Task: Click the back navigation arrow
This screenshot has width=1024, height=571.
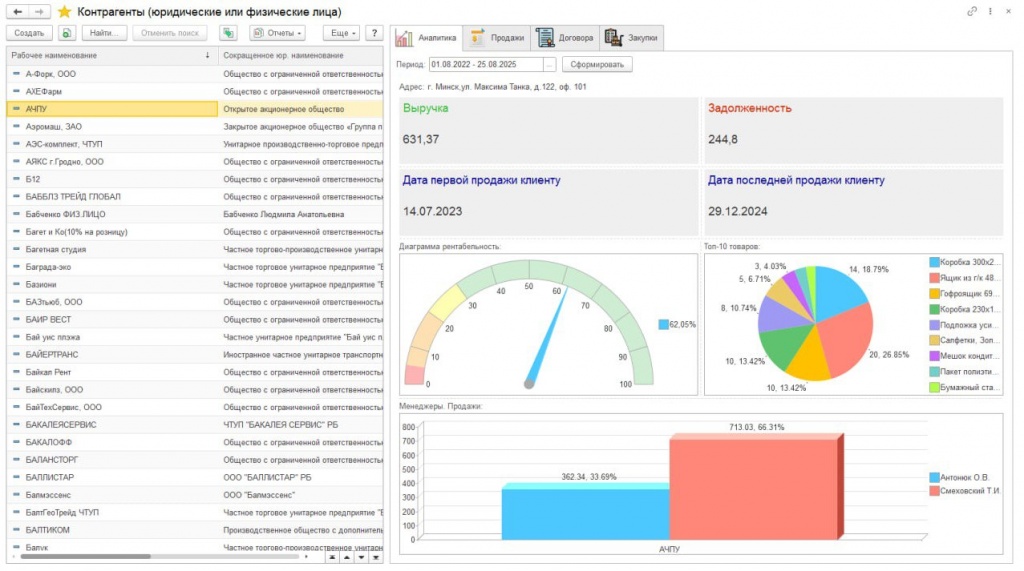Action: coord(17,11)
